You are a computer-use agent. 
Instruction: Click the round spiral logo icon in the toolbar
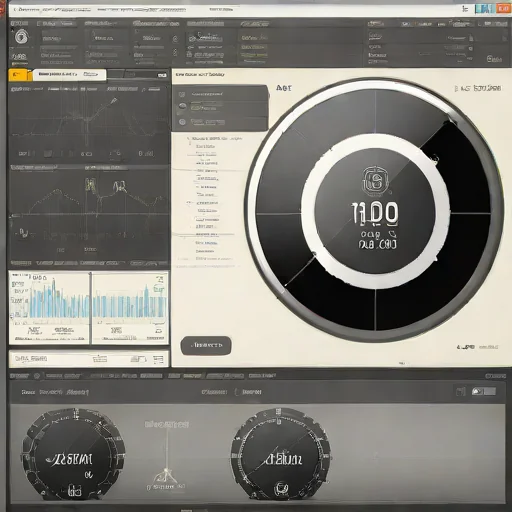22,36
